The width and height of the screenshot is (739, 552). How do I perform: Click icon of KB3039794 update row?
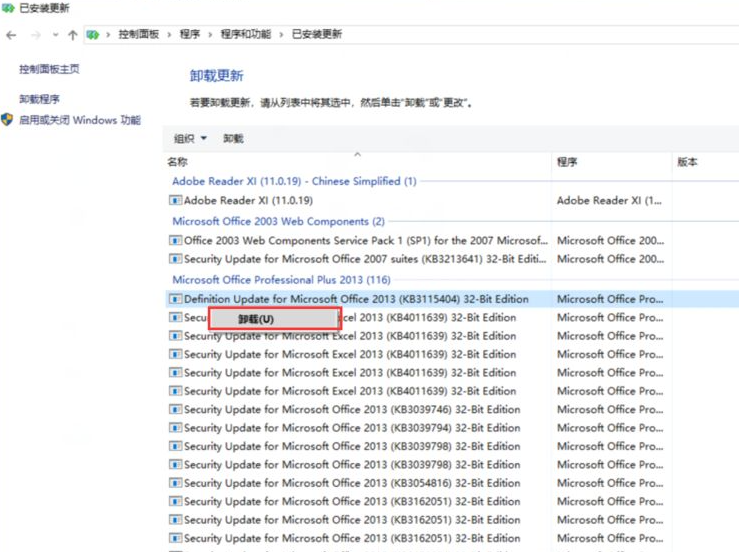pos(175,428)
